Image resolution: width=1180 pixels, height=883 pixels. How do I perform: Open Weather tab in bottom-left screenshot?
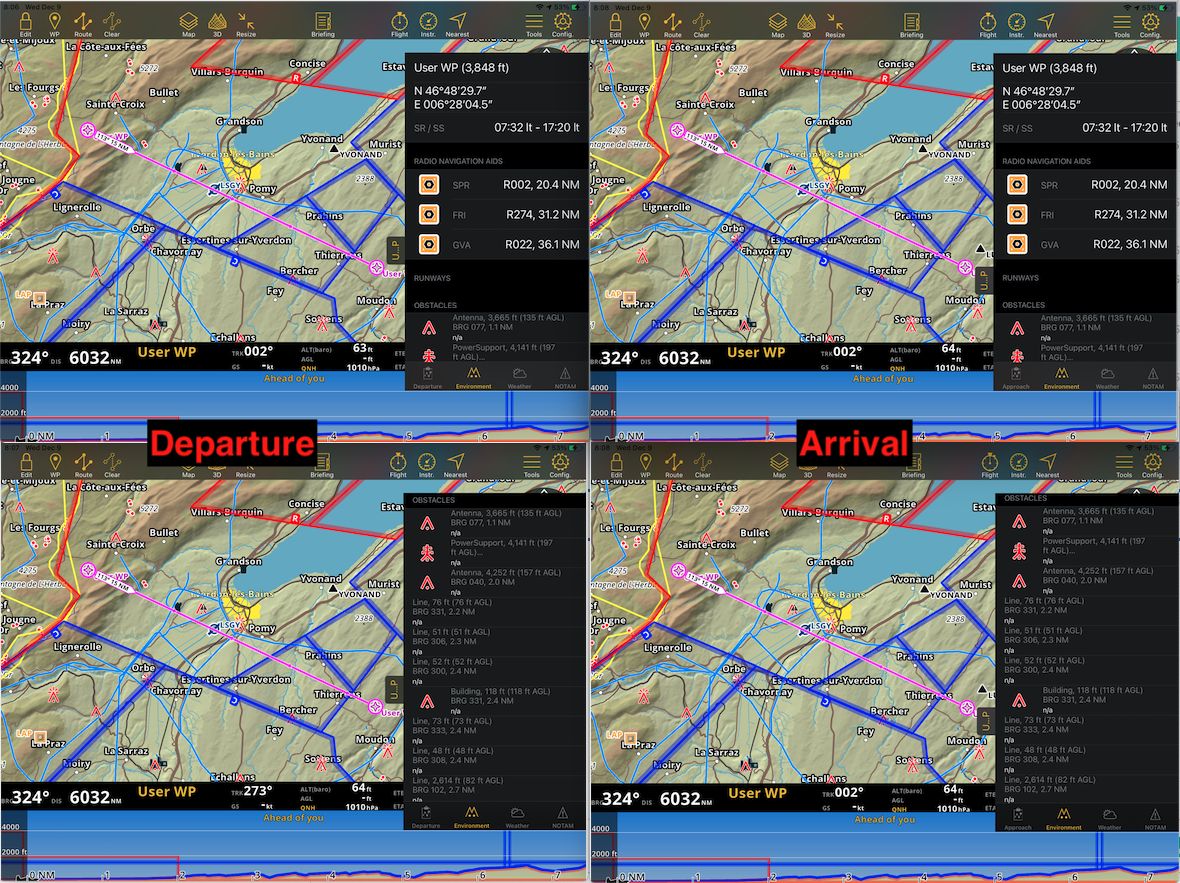517,816
